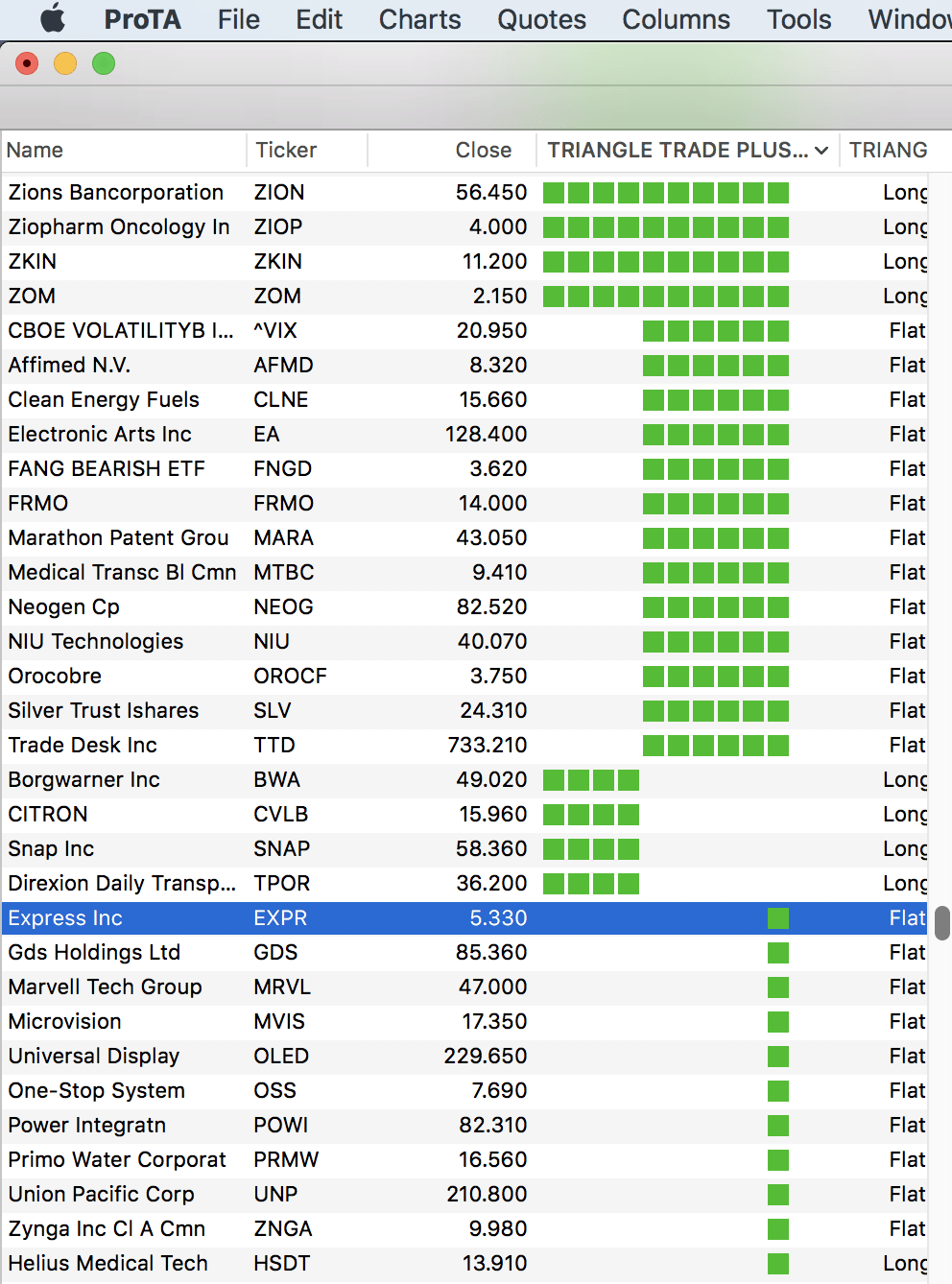Click the yellow minimize window button
Screen dimensions: 952x1284
point(65,63)
